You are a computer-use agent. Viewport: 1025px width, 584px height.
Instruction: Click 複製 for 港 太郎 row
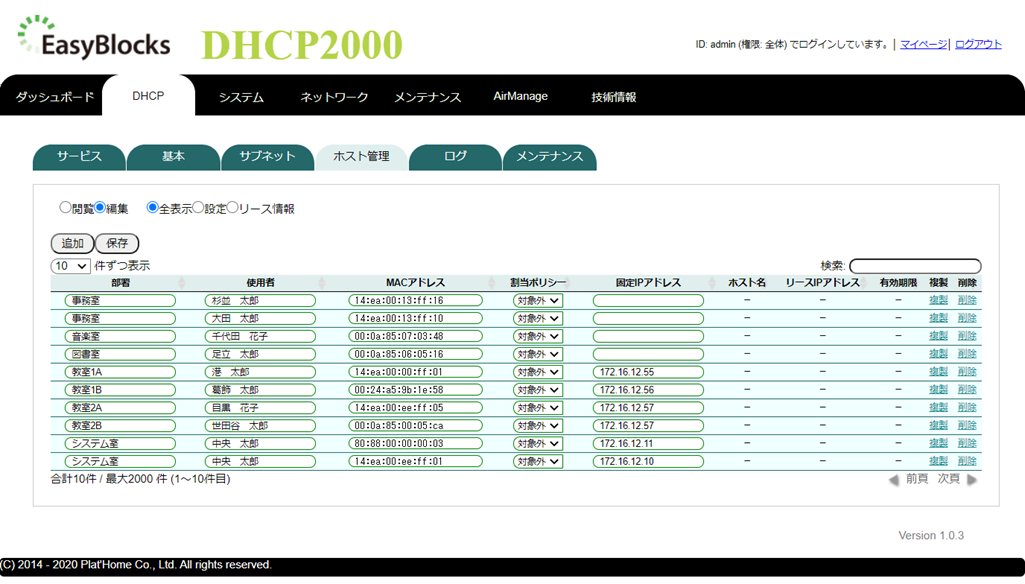click(x=938, y=371)
